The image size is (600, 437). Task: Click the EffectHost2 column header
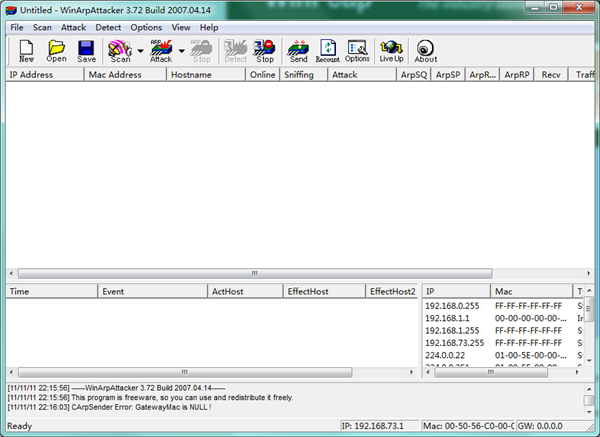tap(392, 292)
